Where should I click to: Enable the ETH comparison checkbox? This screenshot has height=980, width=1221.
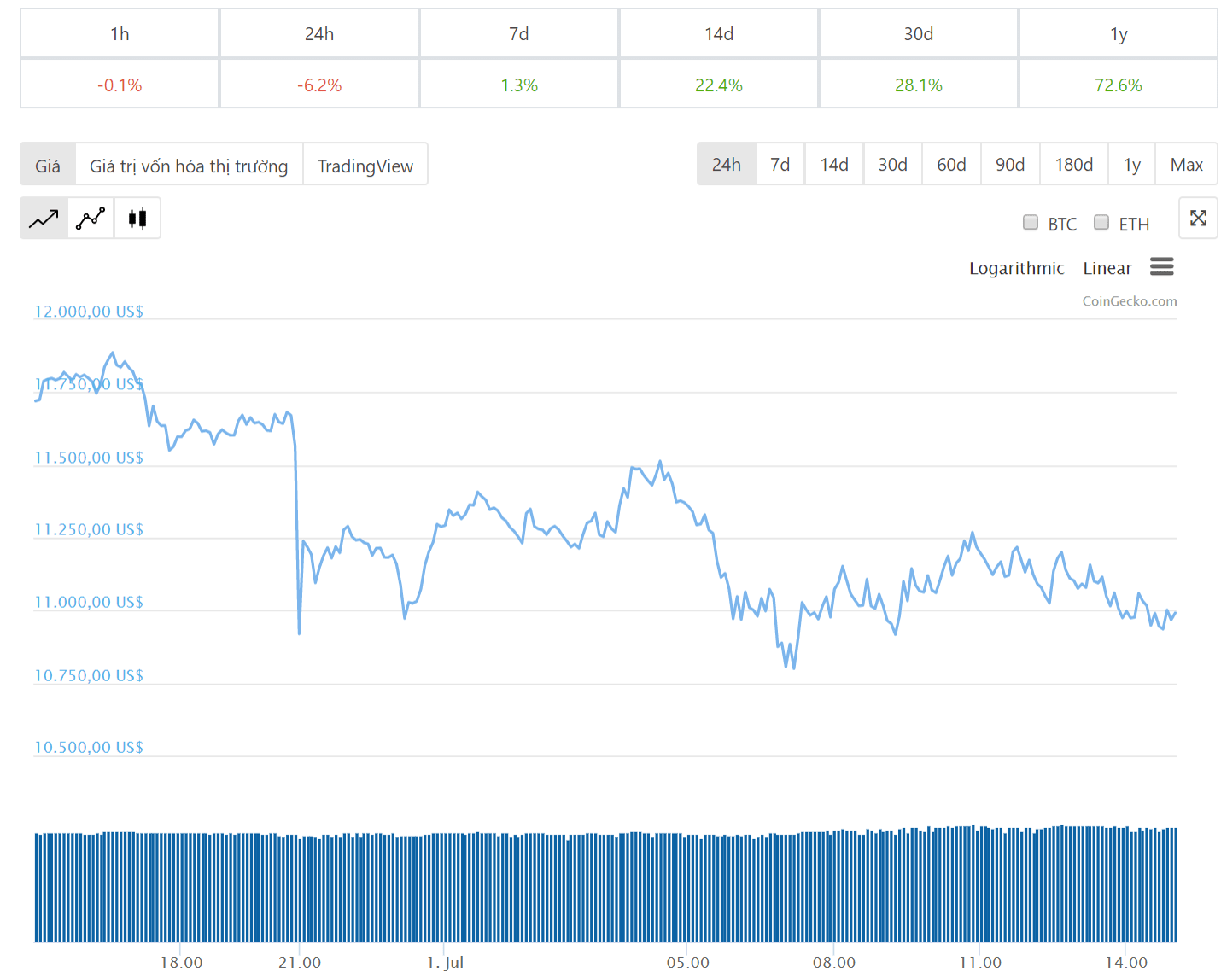tap(1101, 223)
